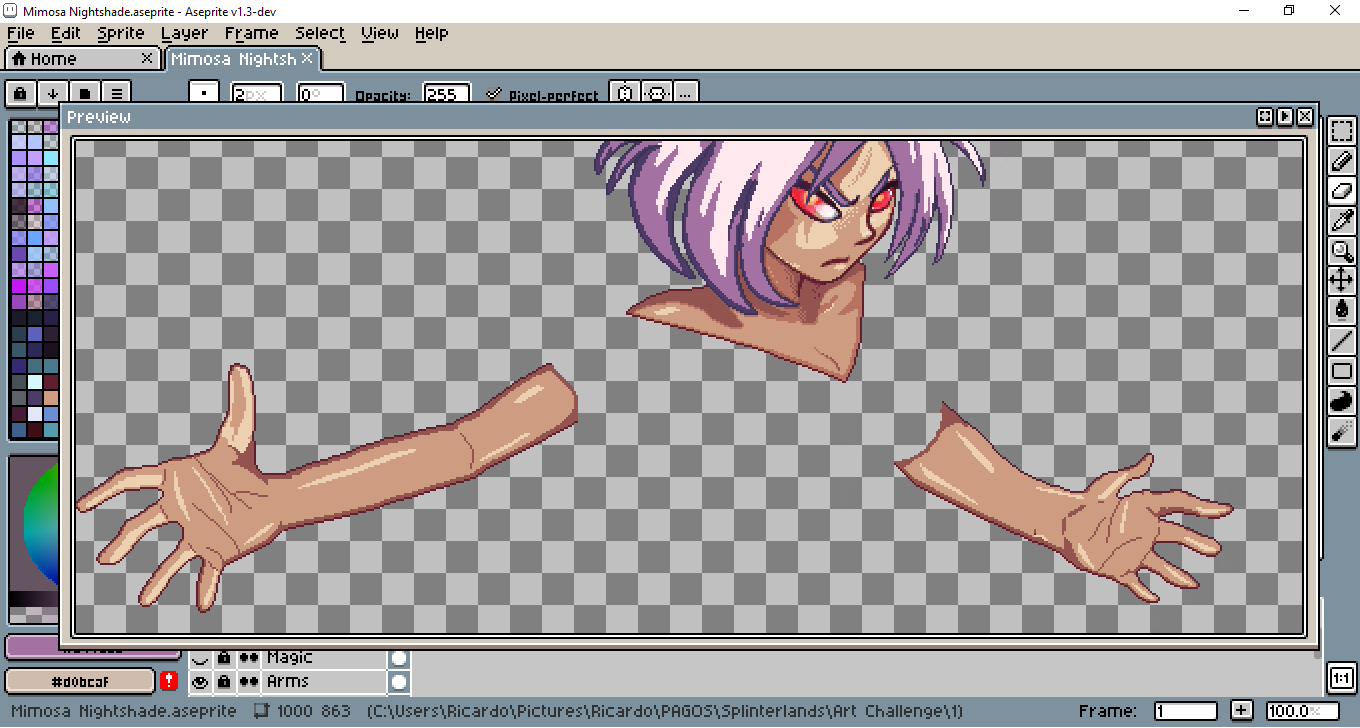The height and width of the screenshot is (728, 1360).
Task: Click the red color warning icon
Action: (170, 681)
